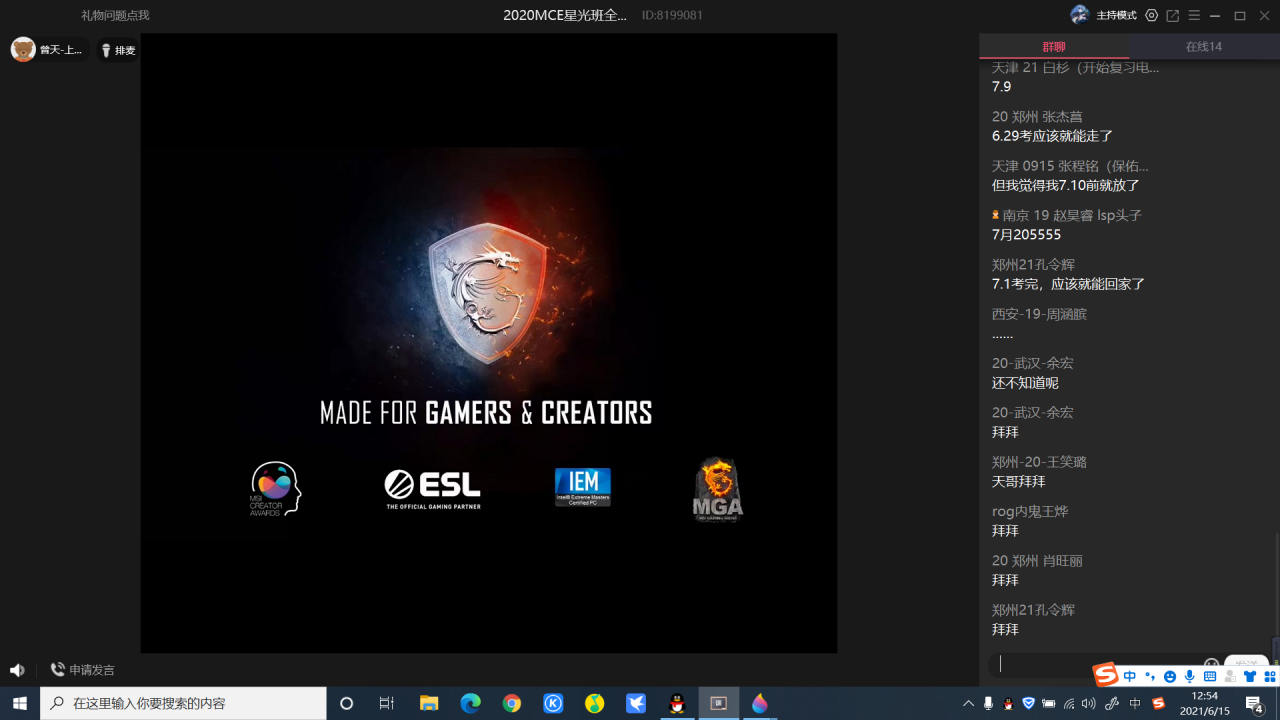Click the message 但我觉得我7.10前就放了

click(1066, 185)
